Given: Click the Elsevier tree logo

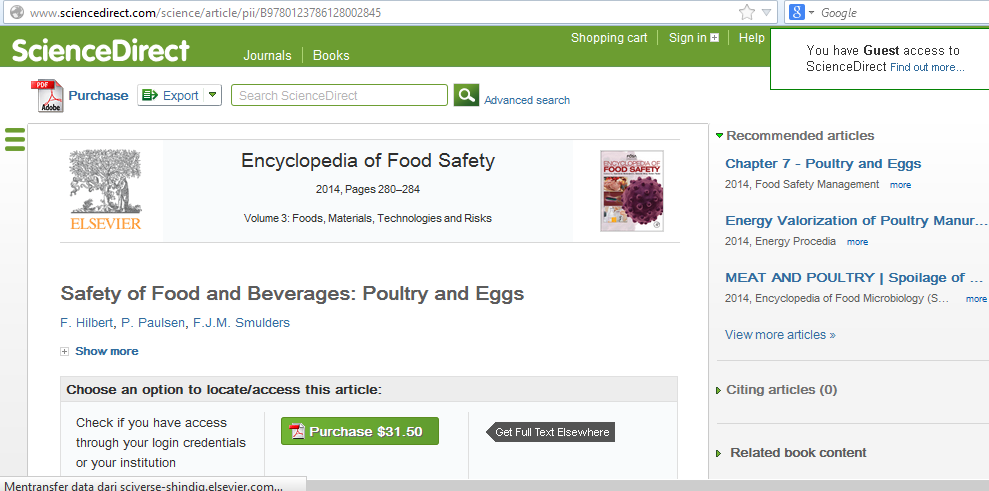Looking at the screenshot, I should click(x=105, y=190).
